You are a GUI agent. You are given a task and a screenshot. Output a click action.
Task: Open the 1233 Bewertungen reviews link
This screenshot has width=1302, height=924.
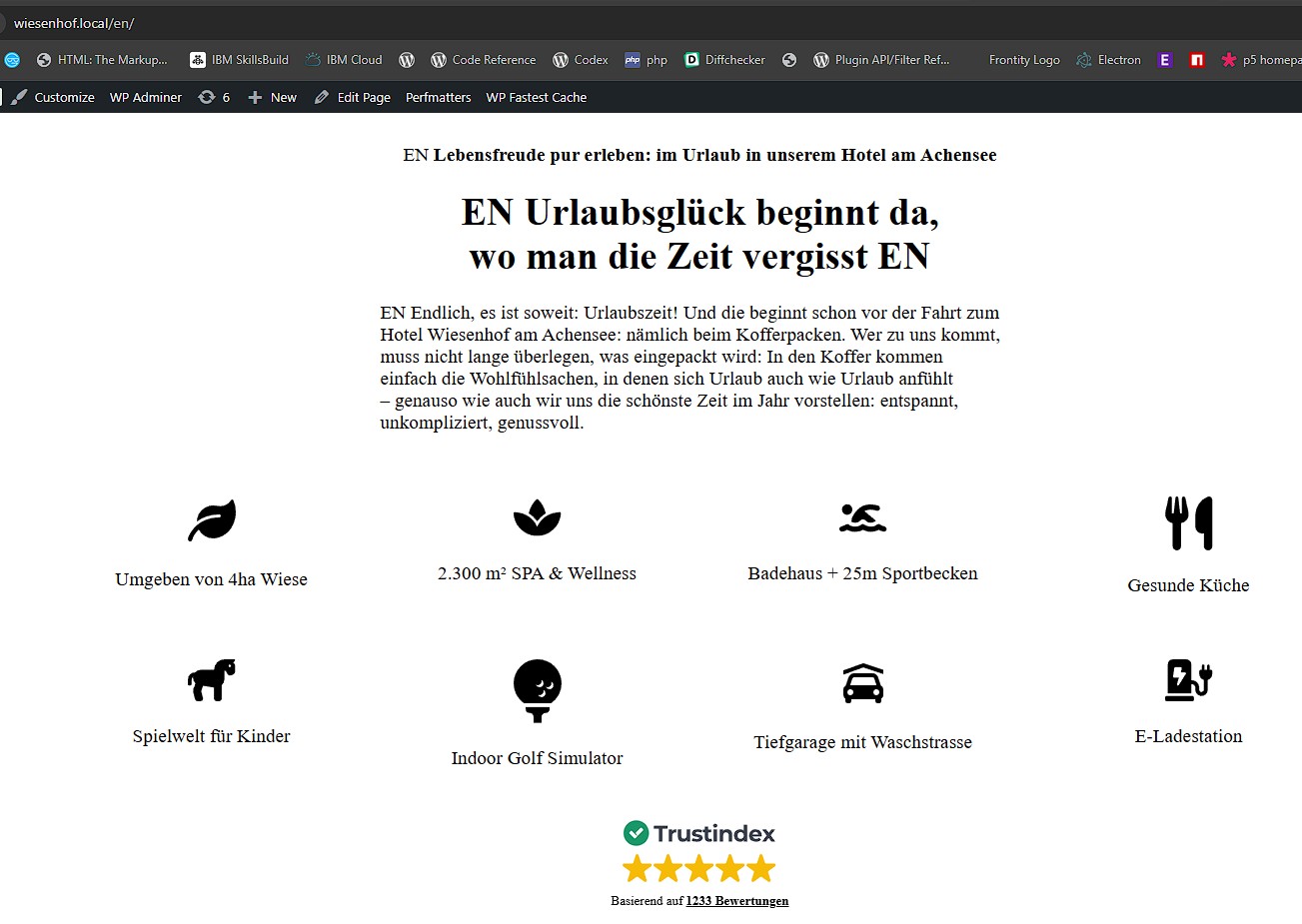pos(736,901)
